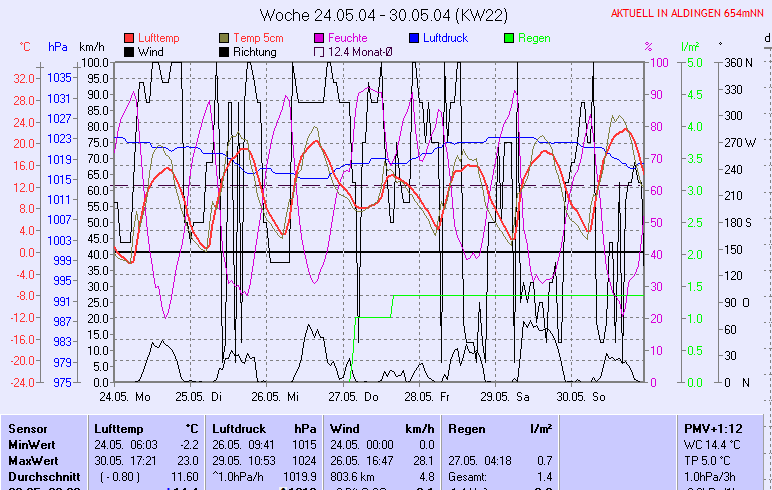Click the green Regen legend swatch
The width and height of the screenshot is (772, 490).
pyautogui.click(x=509, y=38)
